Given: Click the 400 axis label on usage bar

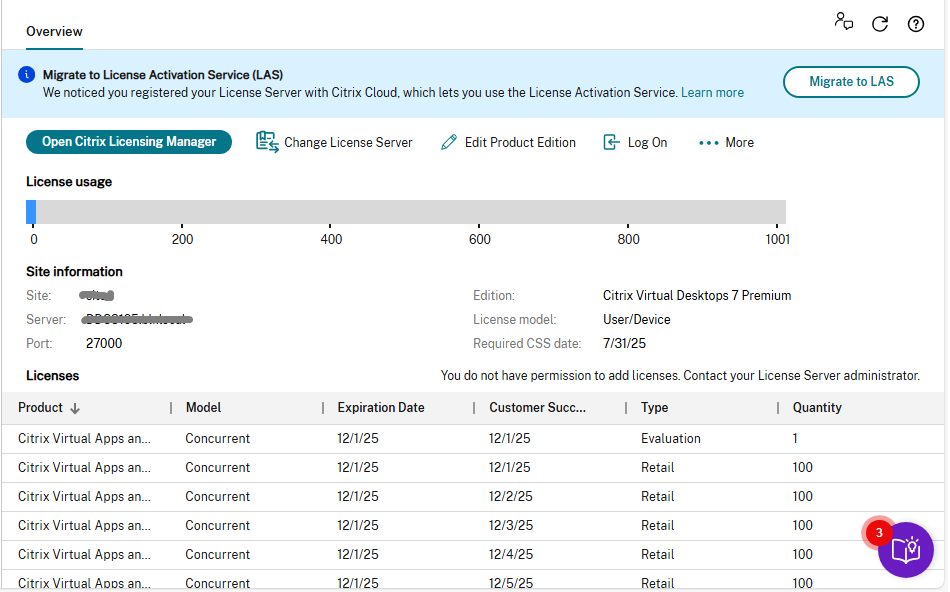Looking at the screenshot, I should (x=331, y=239).
